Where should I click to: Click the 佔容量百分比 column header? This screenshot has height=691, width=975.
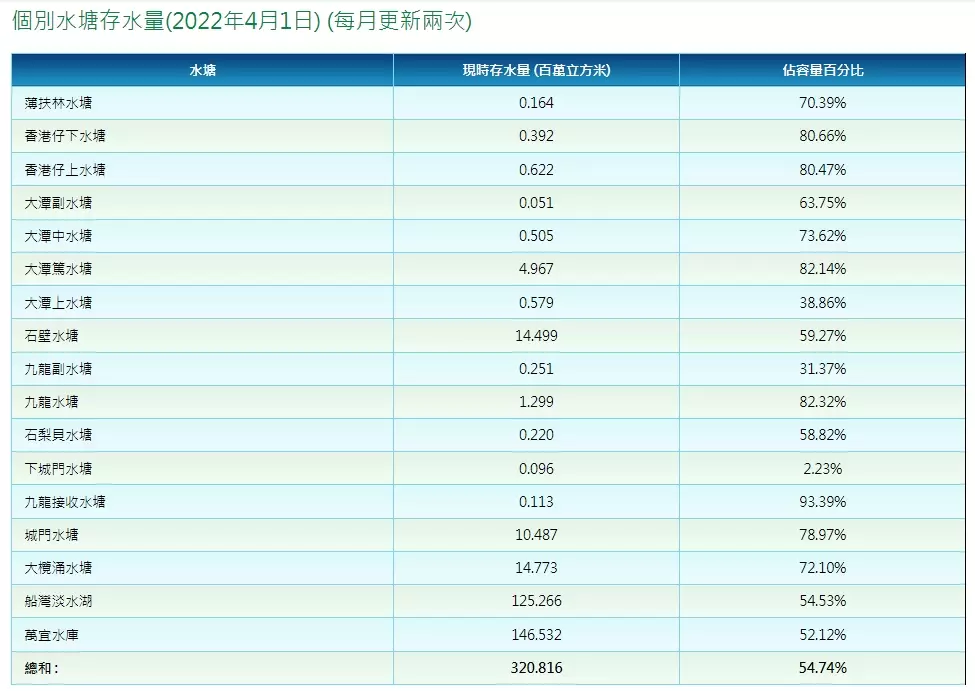pos(823,70)
